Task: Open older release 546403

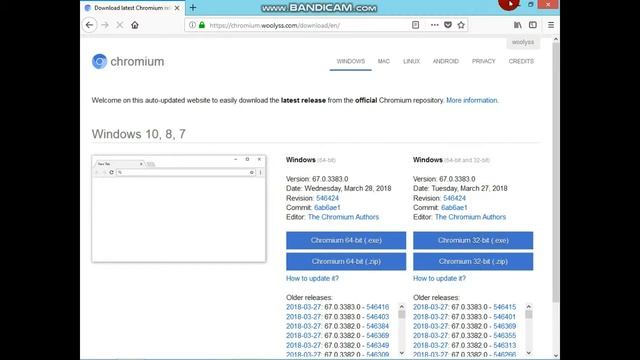Action: [378, 317]
